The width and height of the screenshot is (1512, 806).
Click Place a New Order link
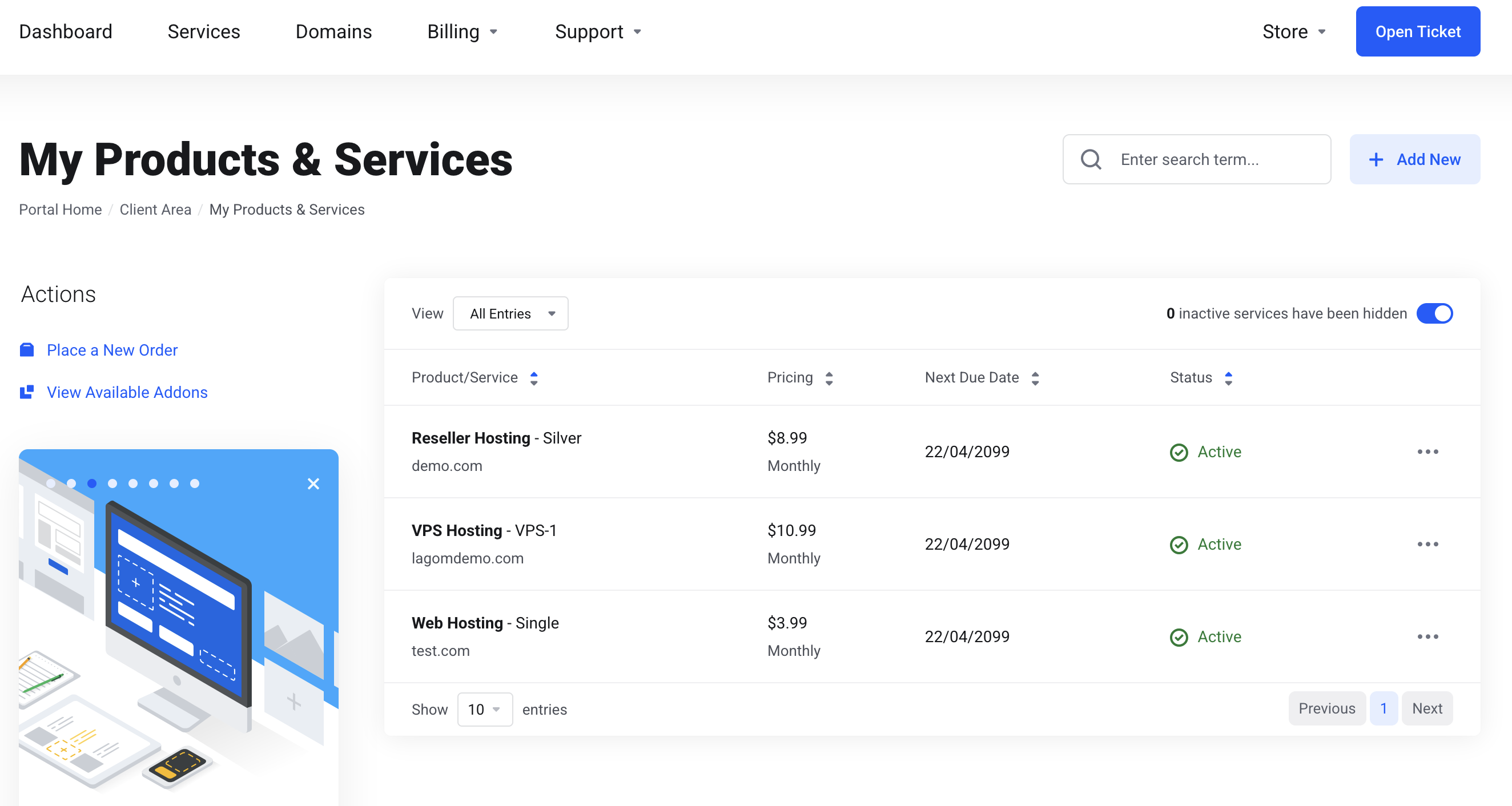click(112, 350)
